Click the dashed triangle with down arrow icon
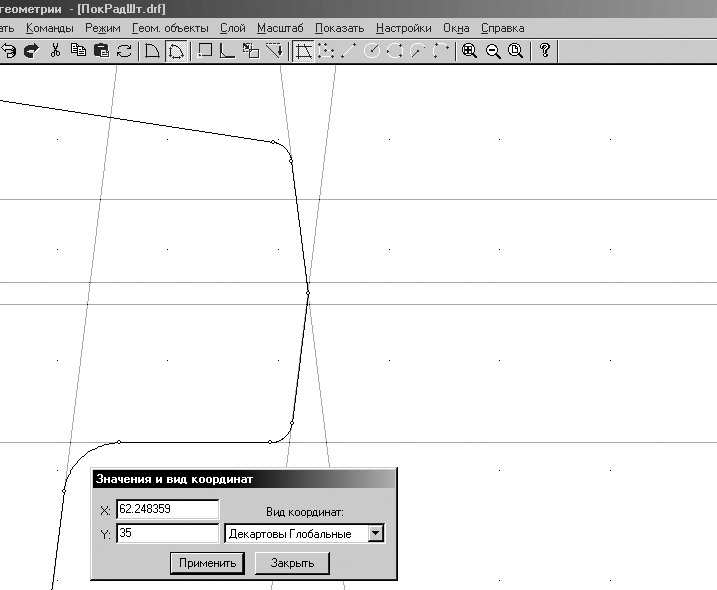 coord(274,51)
